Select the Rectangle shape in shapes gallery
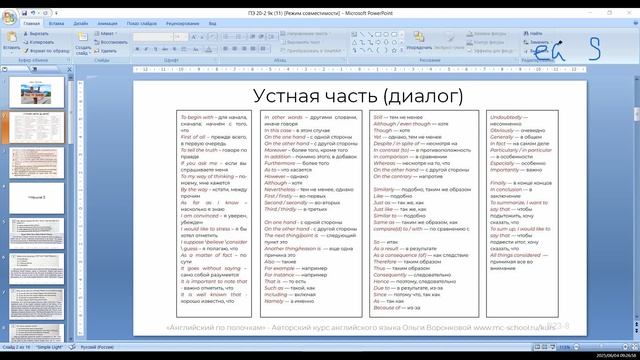This screenshot has height=360, width=640. tap(378, 34)
